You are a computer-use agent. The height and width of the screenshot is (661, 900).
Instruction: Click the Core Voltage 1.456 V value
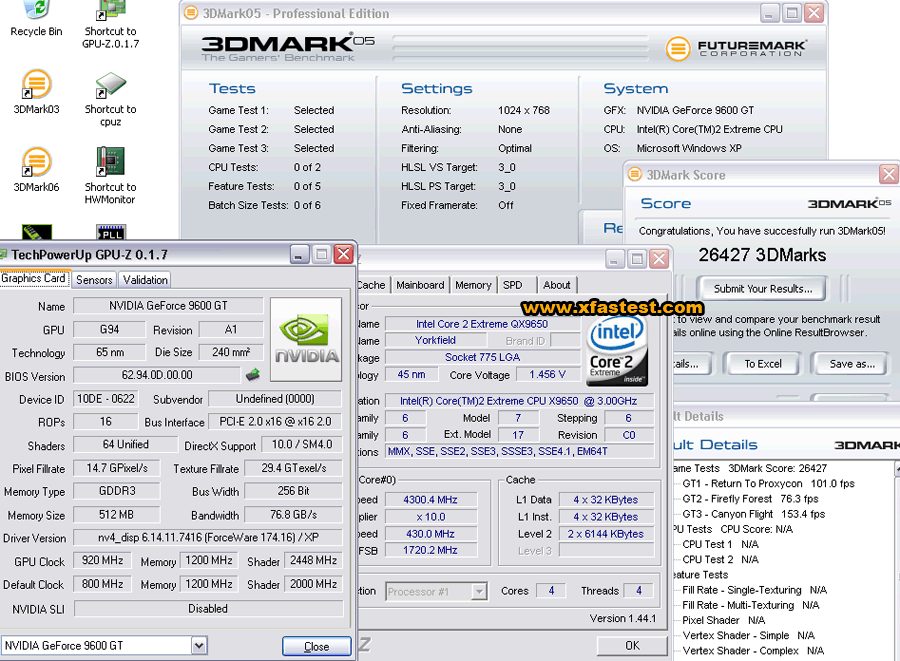coord(547,375)
